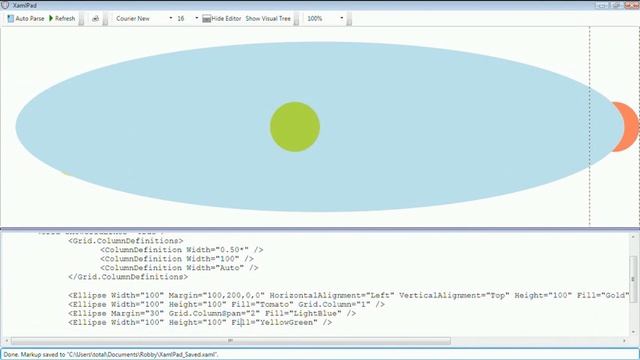Click the text Width="Auto" in editor
This screenshot has height=360, width=640.
215,268
